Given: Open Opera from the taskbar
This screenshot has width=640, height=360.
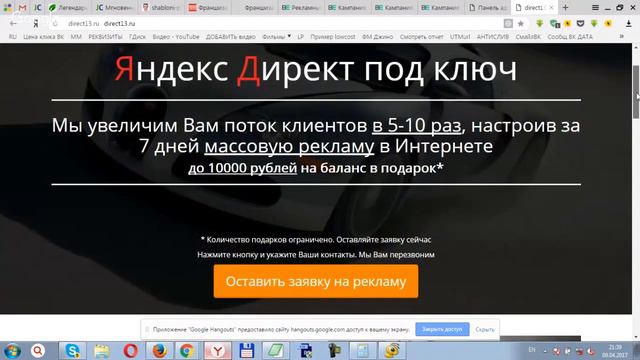Looking at the screenshot, I should coord(130,351).
